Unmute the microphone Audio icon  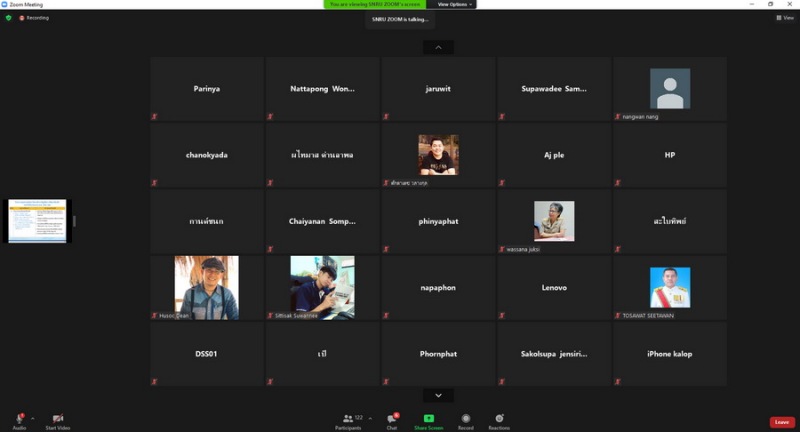19,418
